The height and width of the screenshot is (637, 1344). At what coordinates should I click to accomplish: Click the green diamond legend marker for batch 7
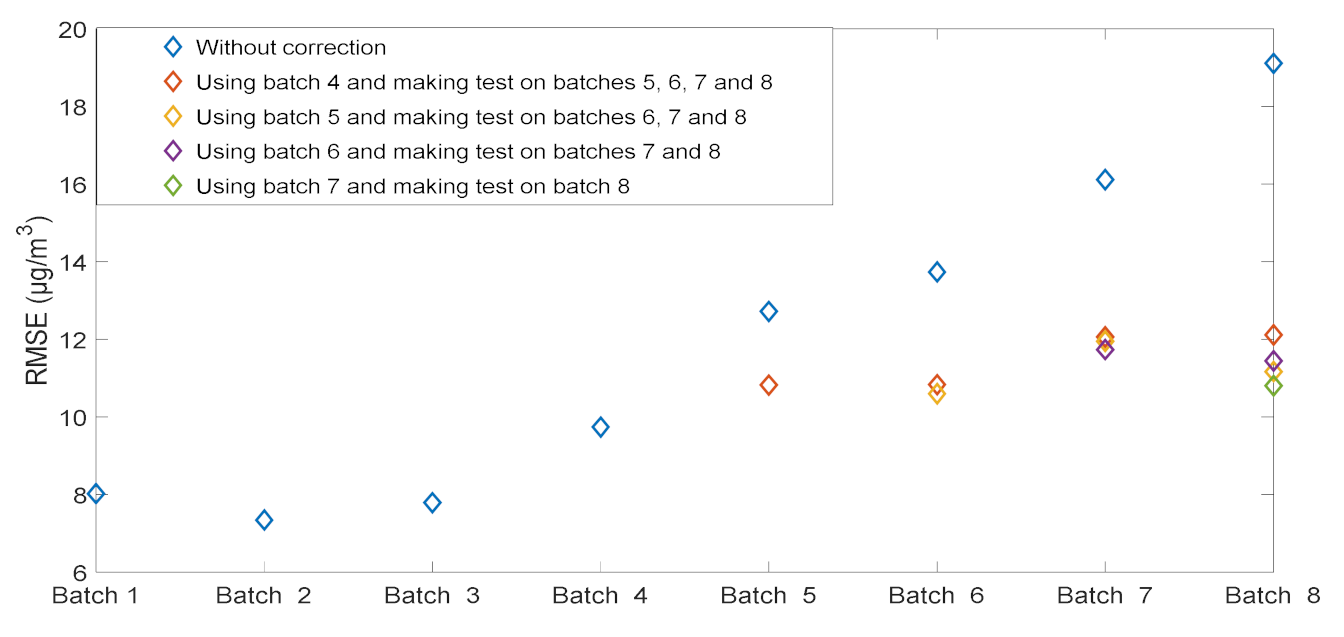pyautogui.click(x=173, y=186)
